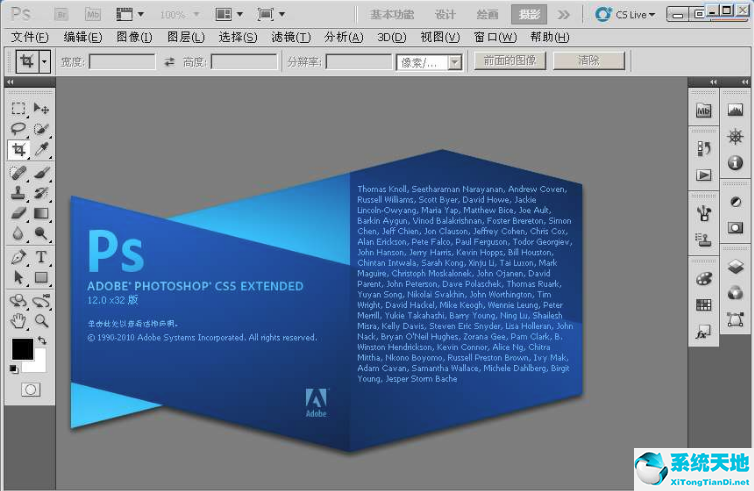Select the Move tool
The height and width of the screenshot is (491, 754).
(41, 108)
